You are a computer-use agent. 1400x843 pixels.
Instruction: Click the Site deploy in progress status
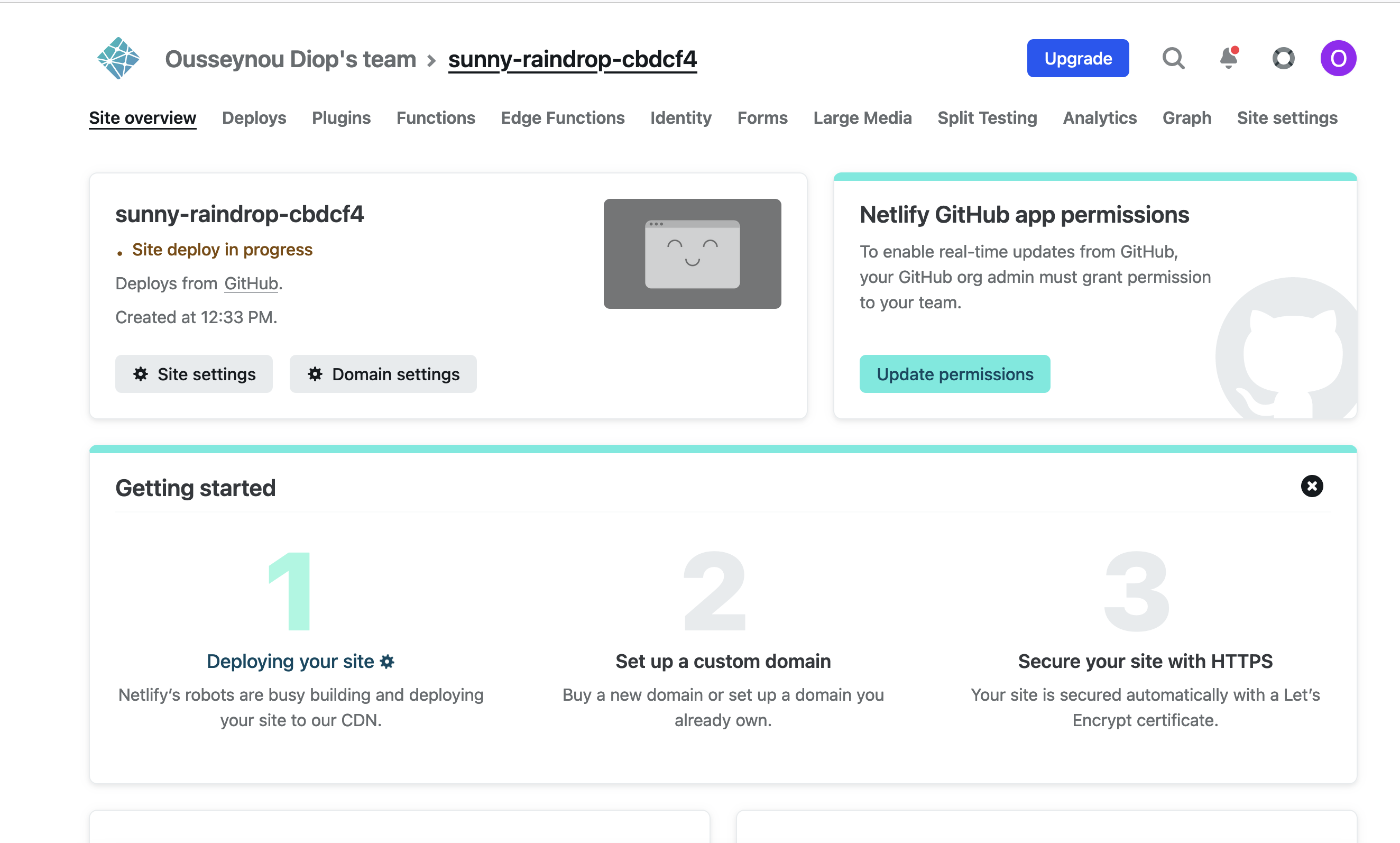point(222,250)
